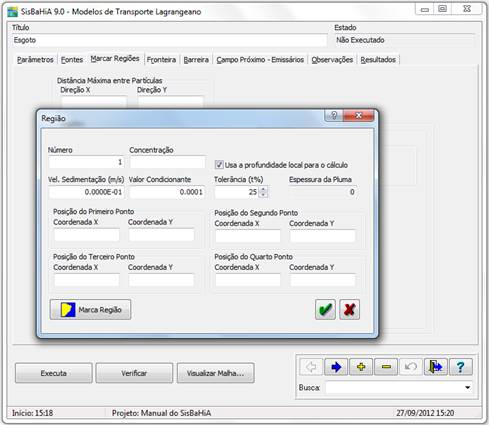
Task: Click the Valor Condicionante field
Action: (167, 192)
